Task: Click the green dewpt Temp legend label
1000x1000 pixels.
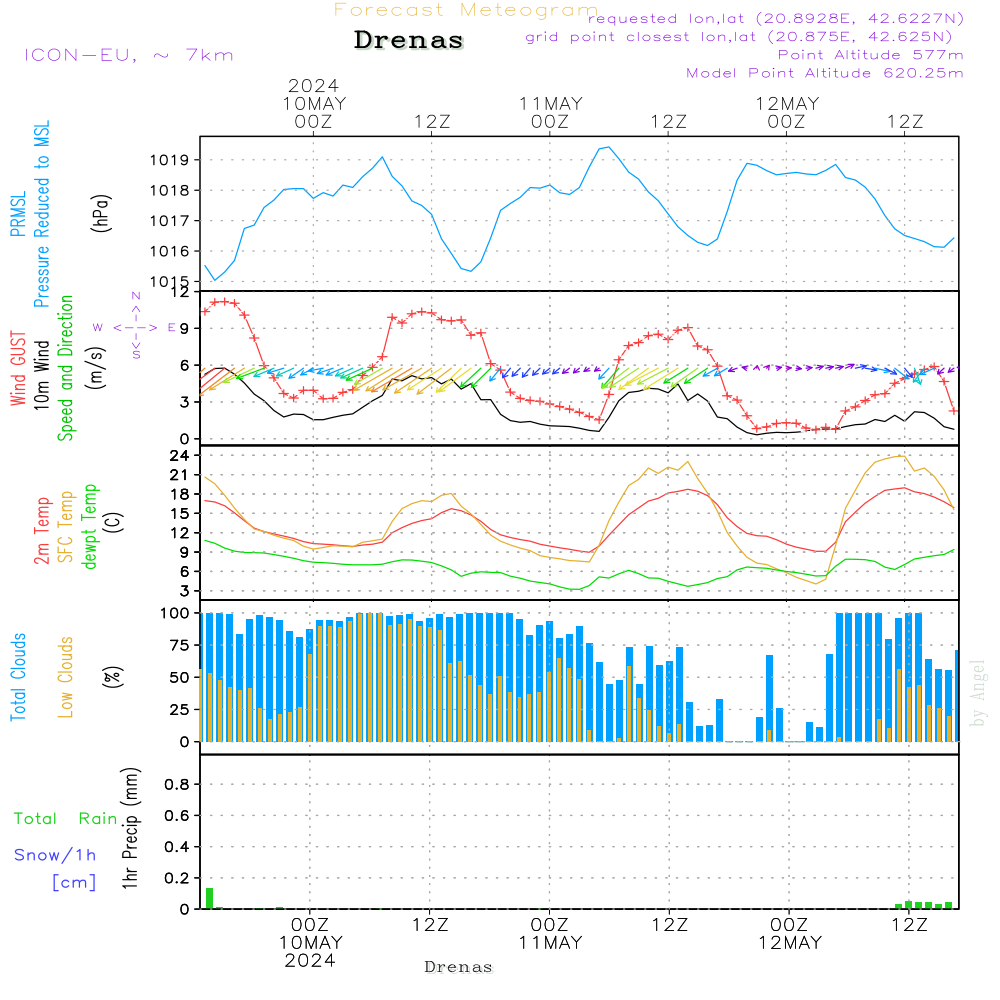Action: tap(90, 526)
